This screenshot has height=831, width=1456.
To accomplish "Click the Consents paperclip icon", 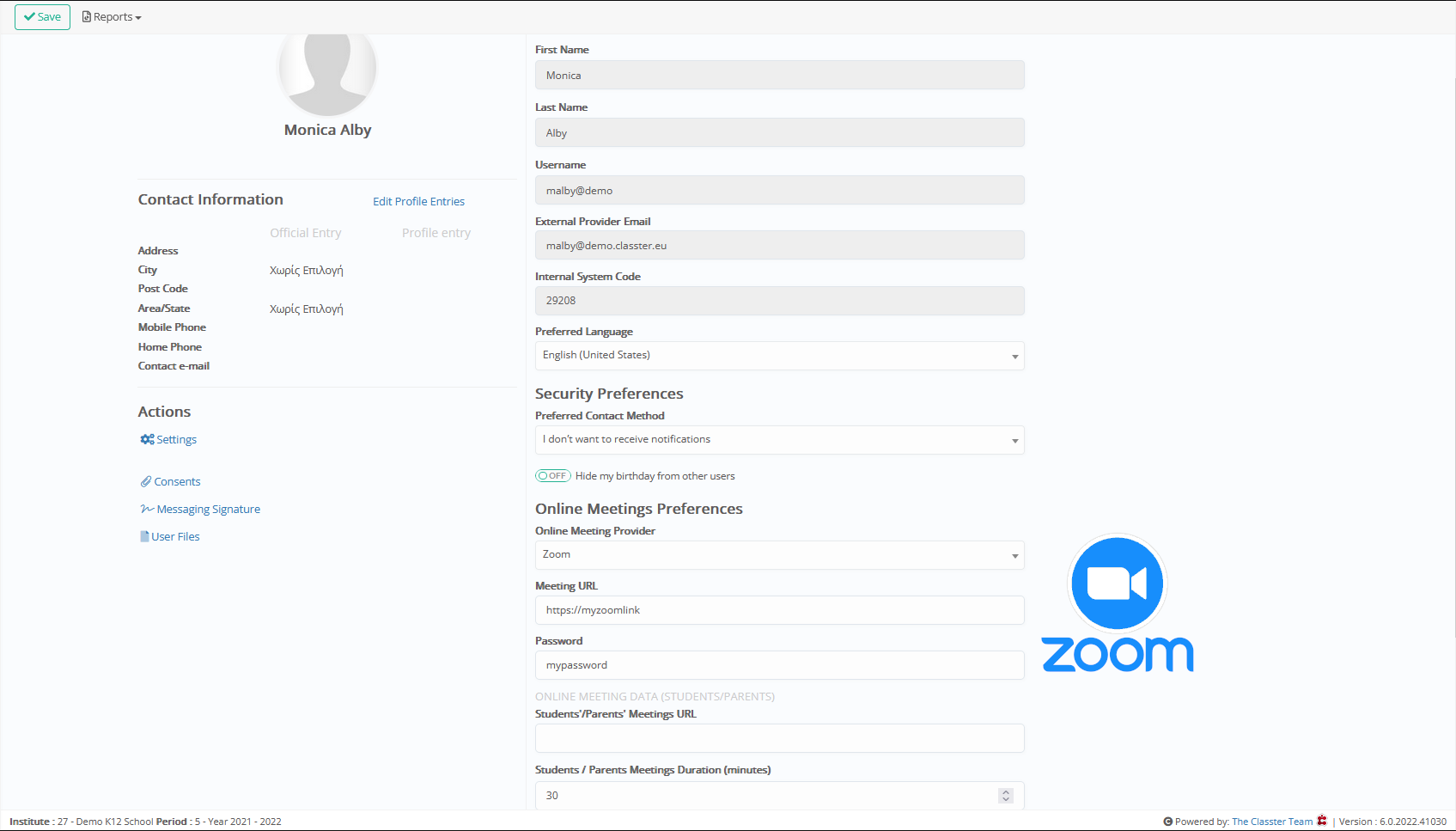I will (x=146, y=481).
